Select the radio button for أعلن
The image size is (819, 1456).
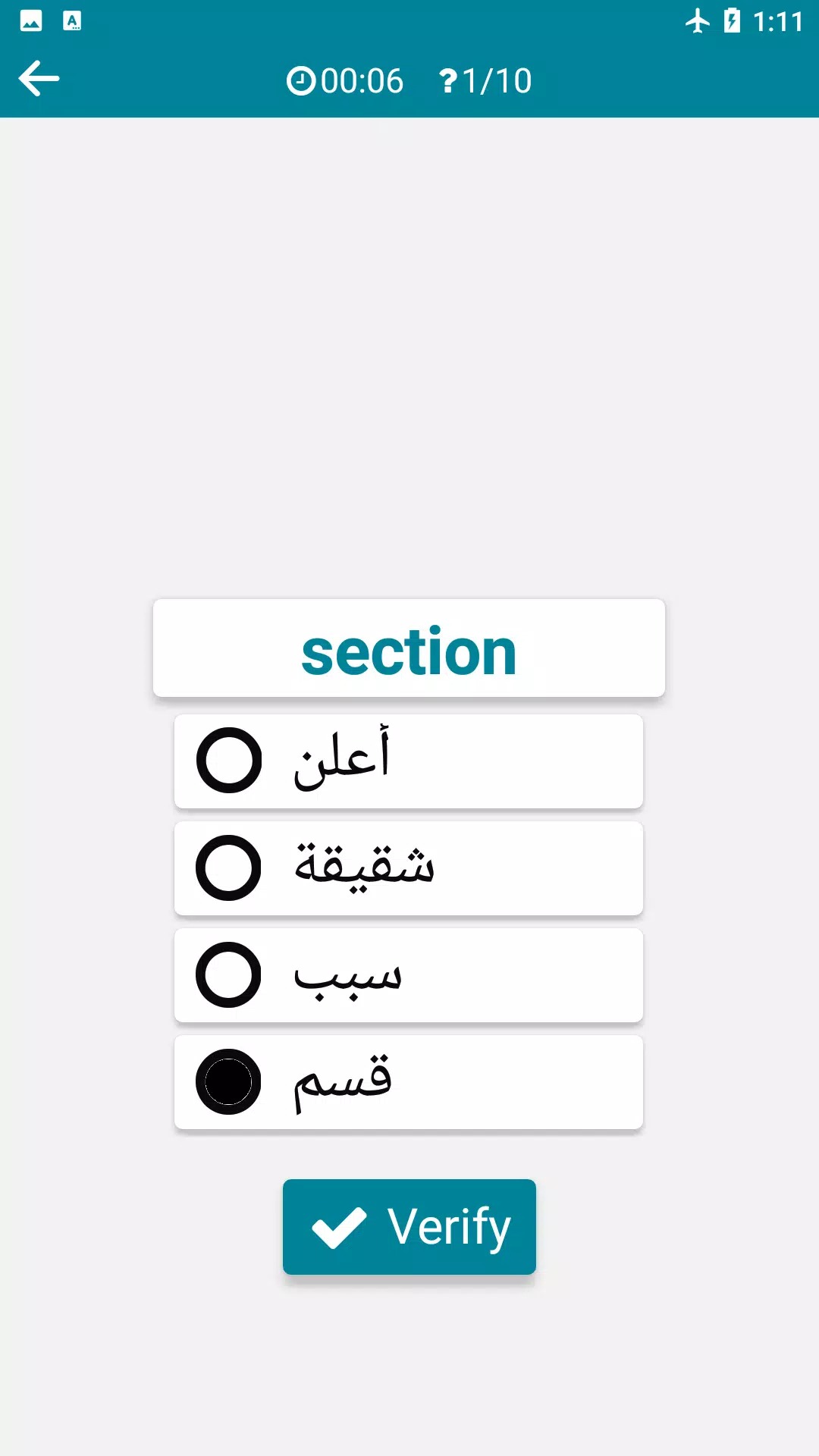[x=229, y=761]
